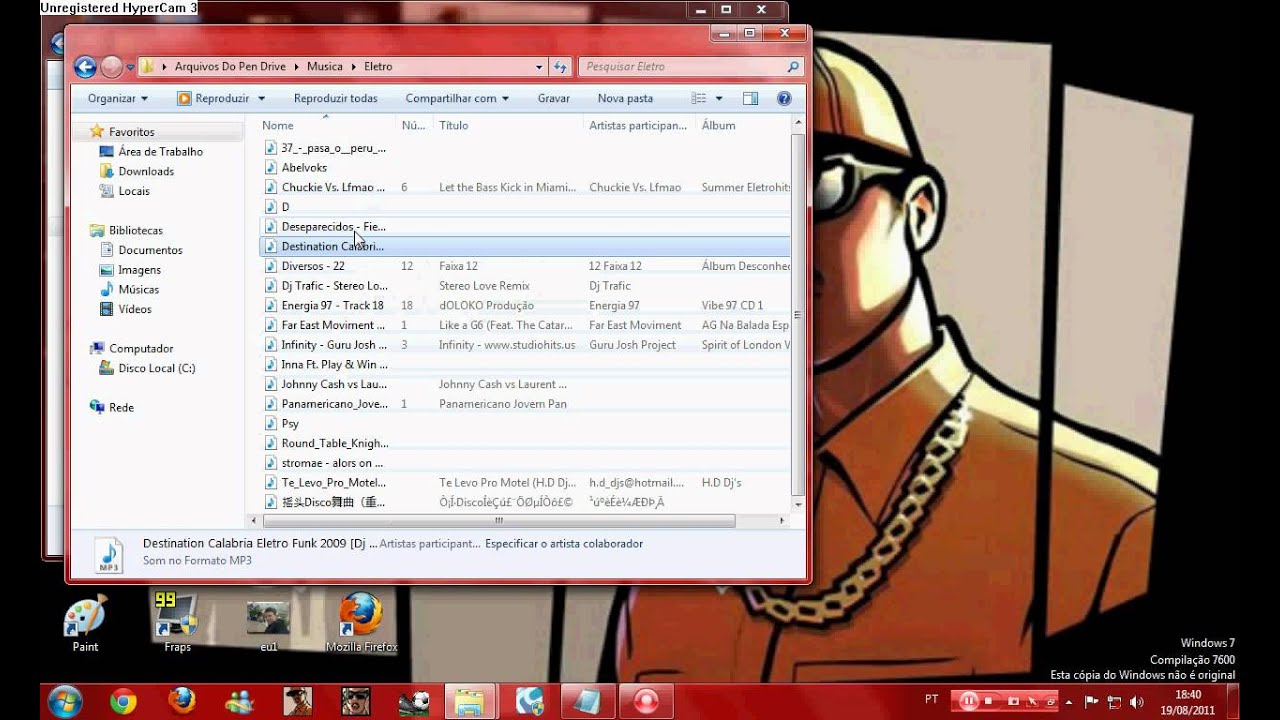Click Reproduzir todas
The width and height of the screenshot is (1280, 720).
pyautogui.click(x=336, y=98)
